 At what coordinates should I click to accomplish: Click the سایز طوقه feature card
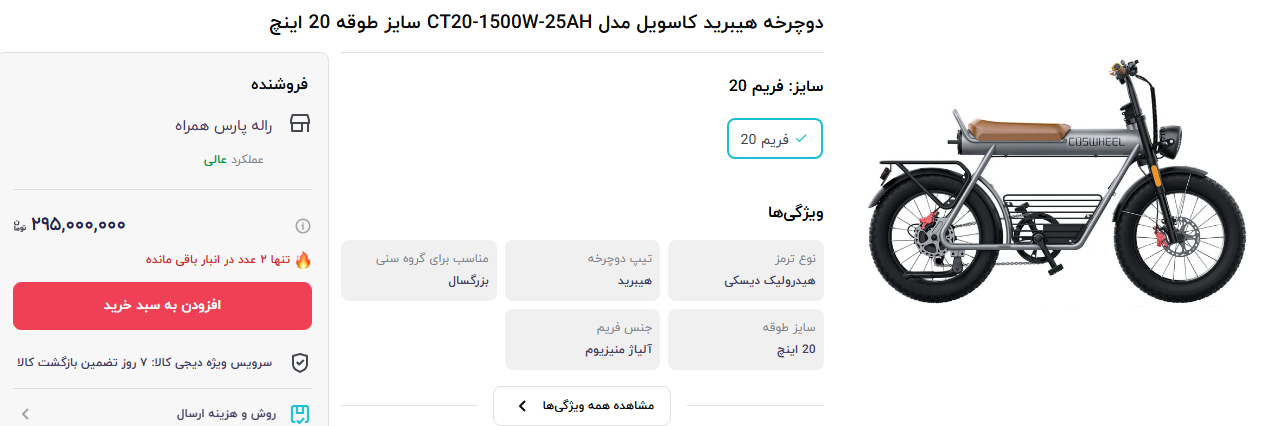[746, 339]
